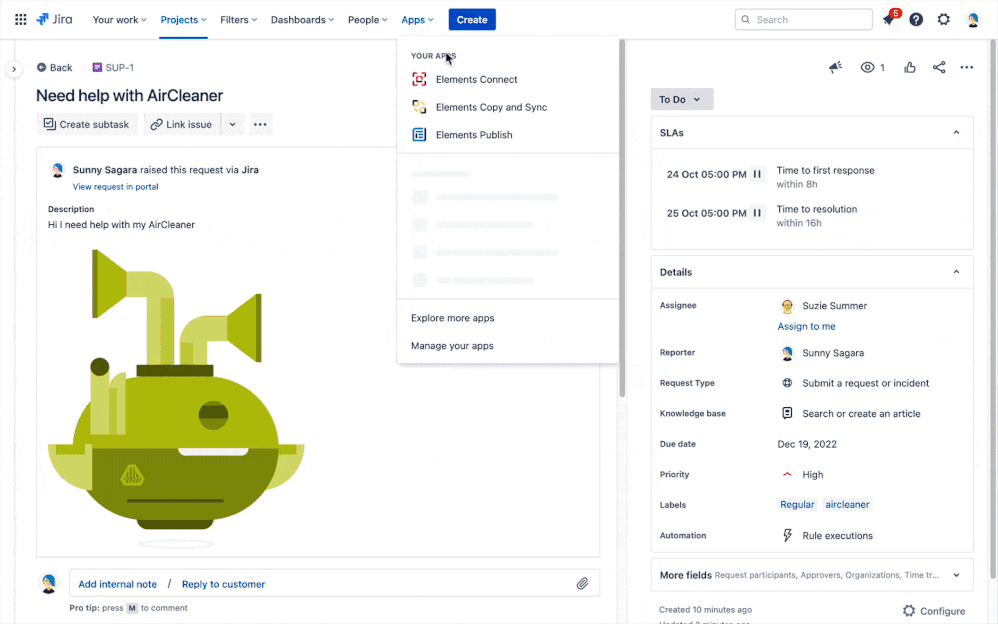Image resolution: width=998 pixels, height=624 pixels.
Task: Open issue actions ellipsis at top right
Action: 967,67
